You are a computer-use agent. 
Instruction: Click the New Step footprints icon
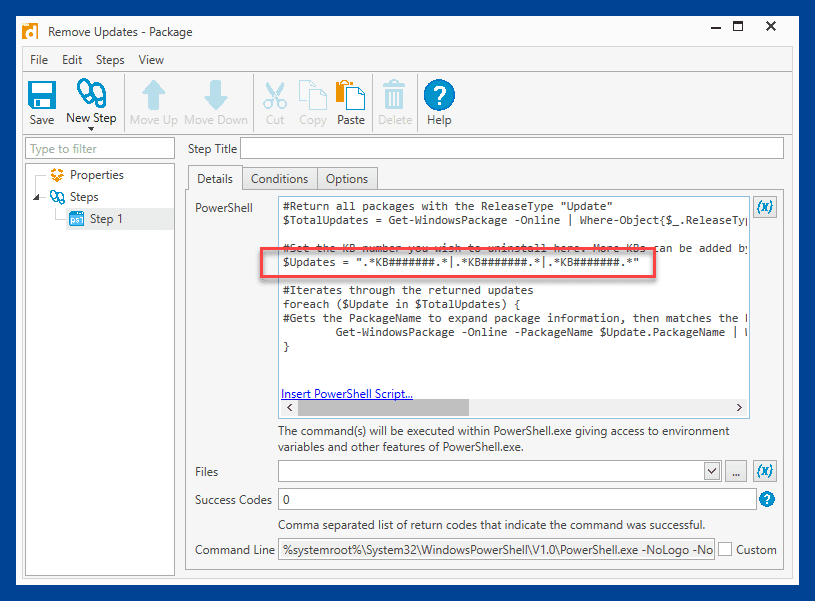(x=91, y=93)
